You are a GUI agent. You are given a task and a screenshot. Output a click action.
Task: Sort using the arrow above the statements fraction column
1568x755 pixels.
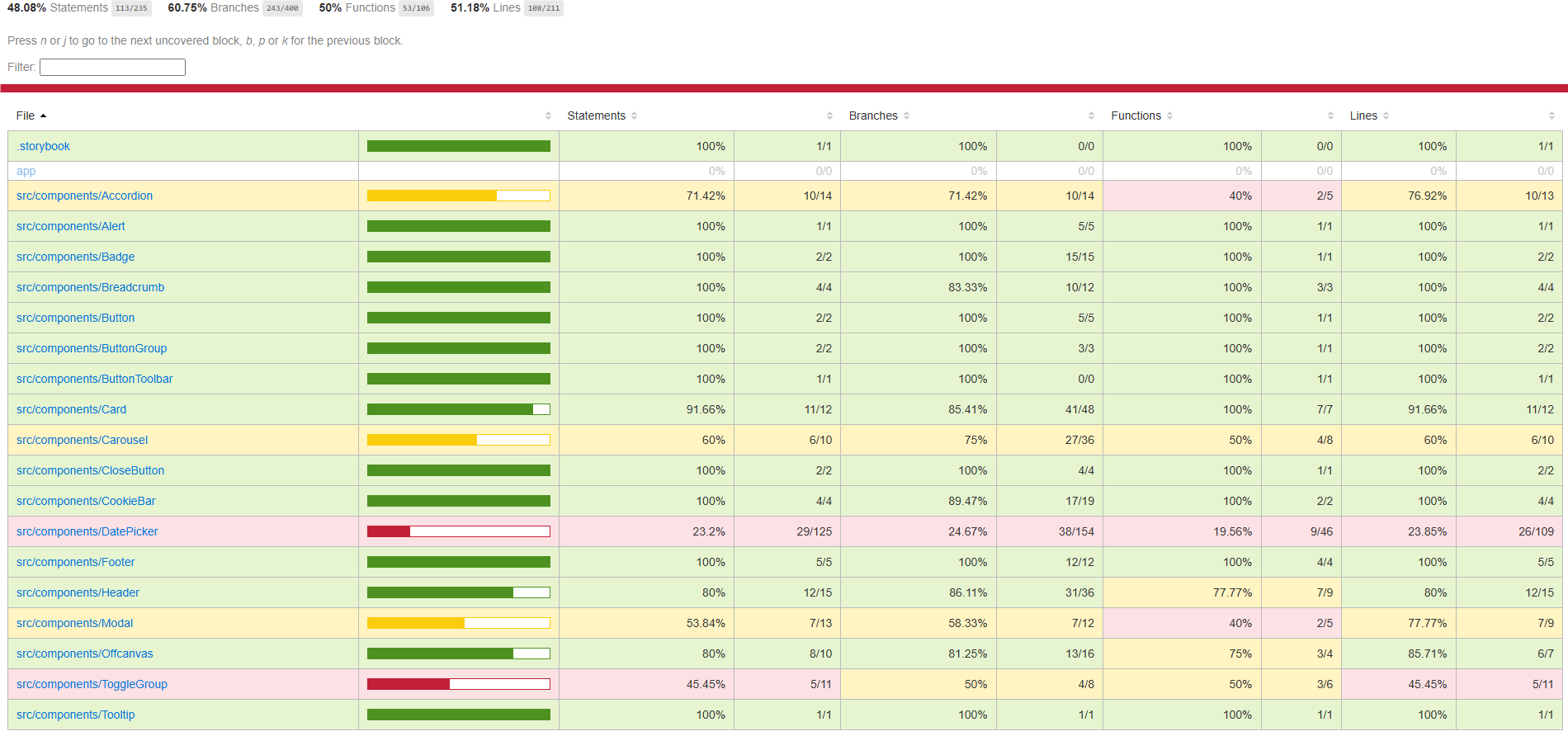click(829, 116)
